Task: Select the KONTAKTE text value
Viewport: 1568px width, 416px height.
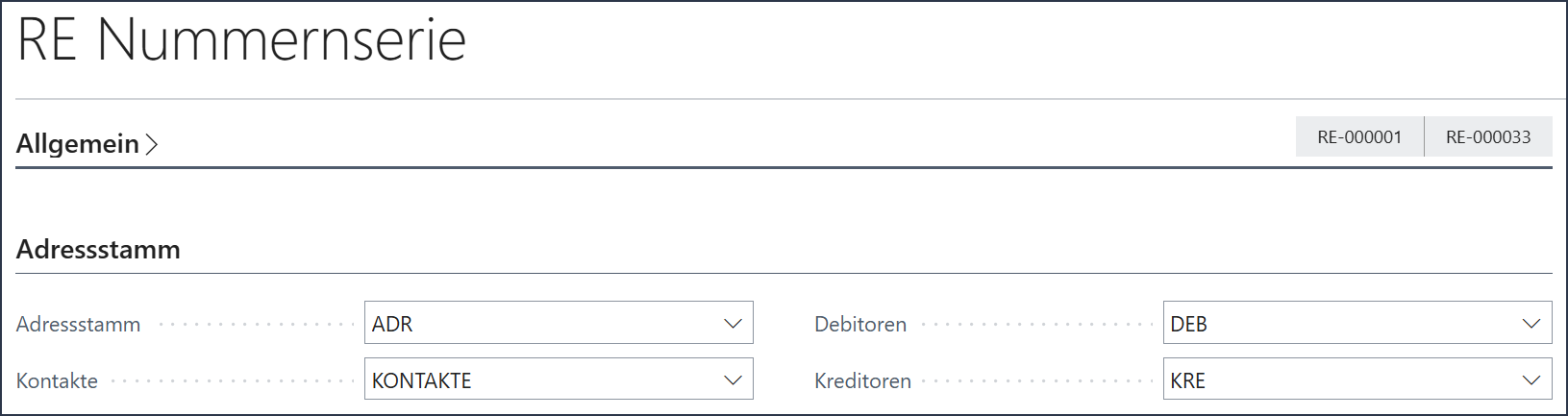Action: coord(422,380)
